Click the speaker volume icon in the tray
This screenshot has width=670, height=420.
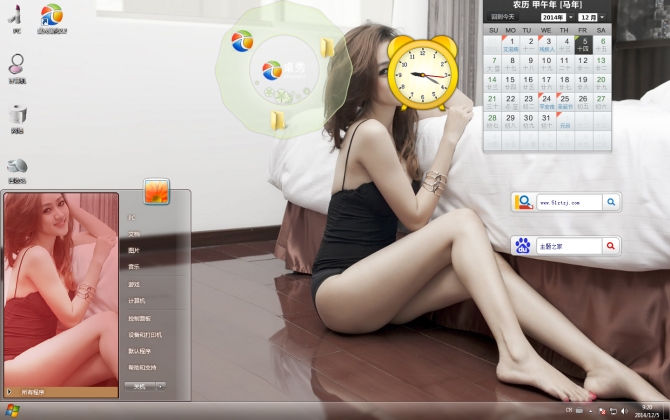(x=624, y=411)
